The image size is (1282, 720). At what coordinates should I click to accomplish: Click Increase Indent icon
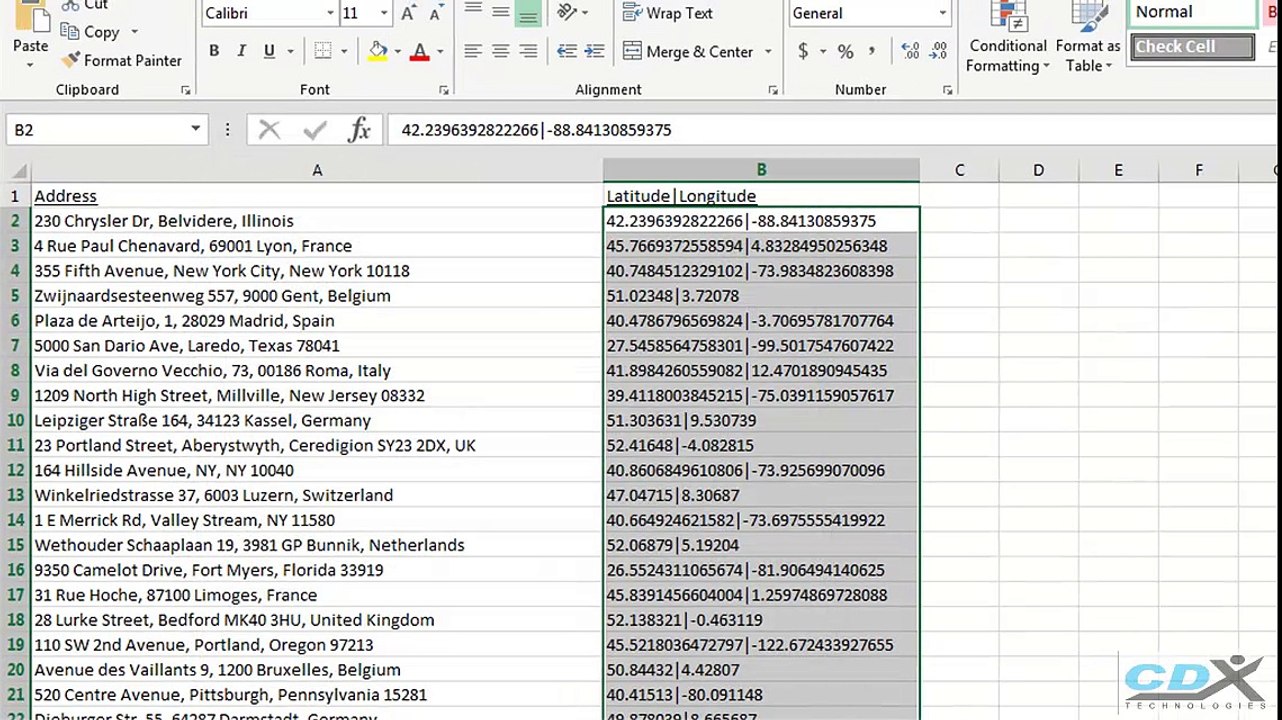tap(596, 51)
